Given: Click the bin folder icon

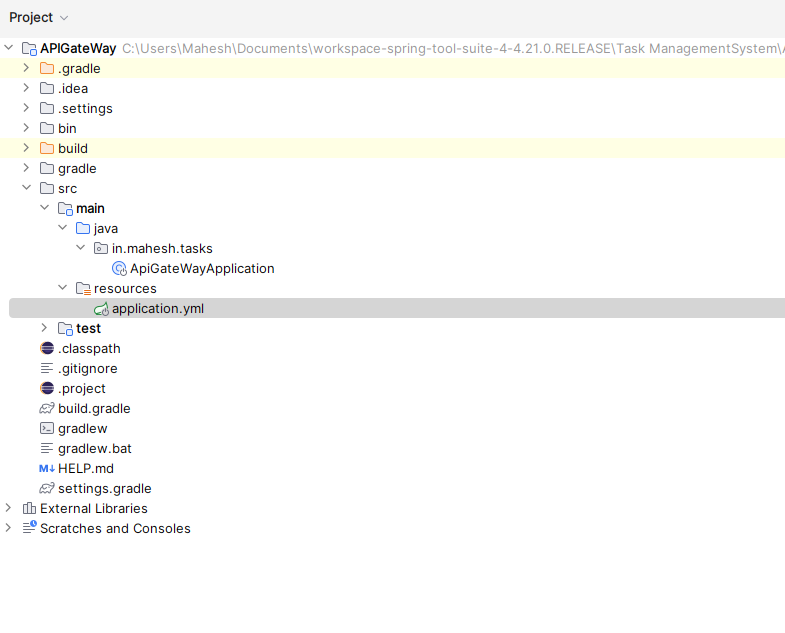Looking at the screenshot, I should (47, 128).
